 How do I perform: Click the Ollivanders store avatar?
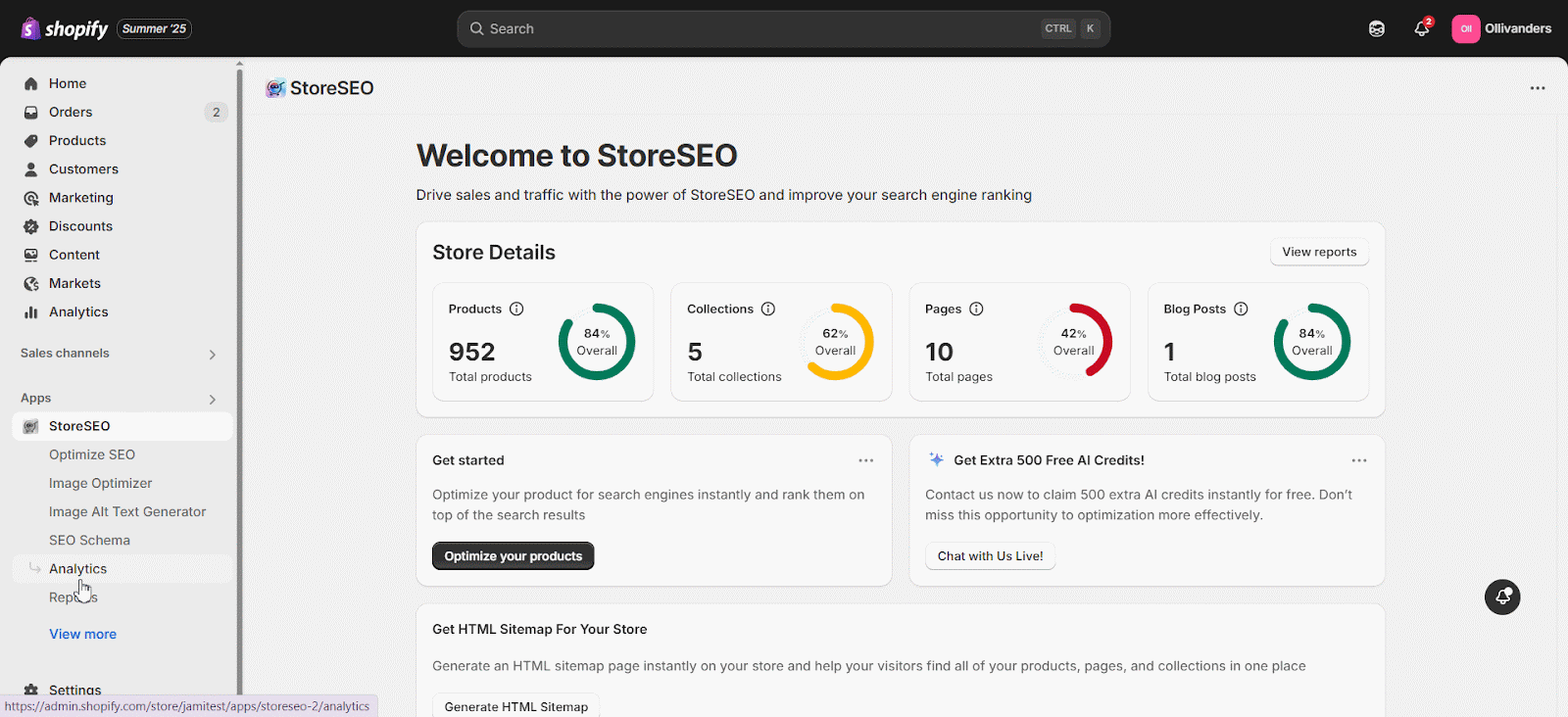(x=1466, y=28)
